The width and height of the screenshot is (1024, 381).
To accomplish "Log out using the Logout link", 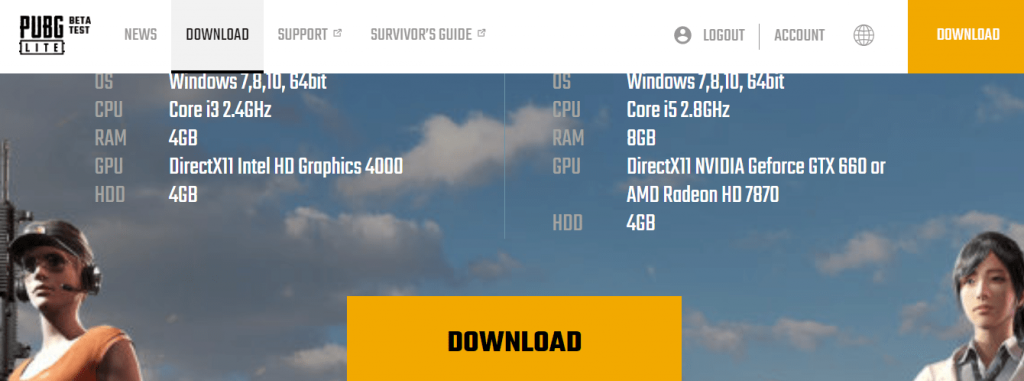I will 724,36.
